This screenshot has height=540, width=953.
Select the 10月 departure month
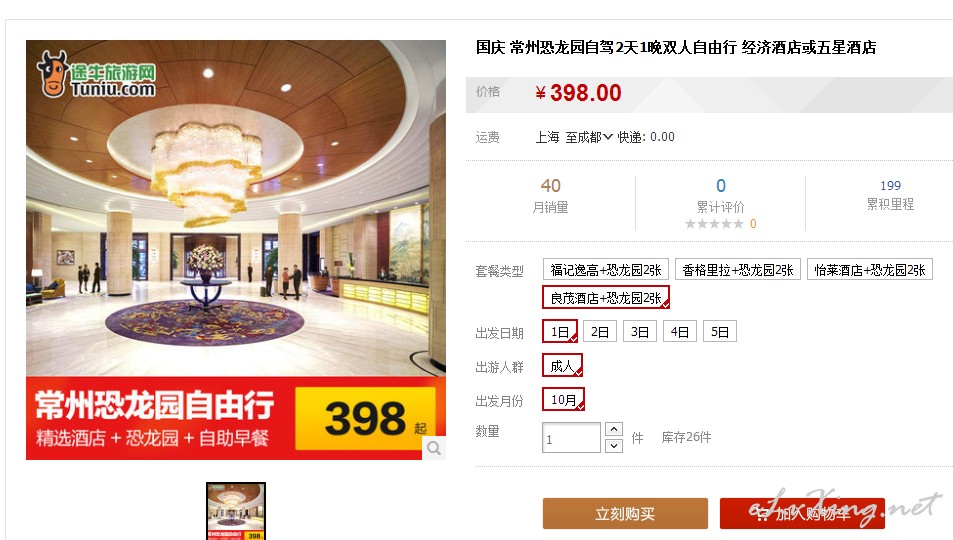click(x=563, y=400)
